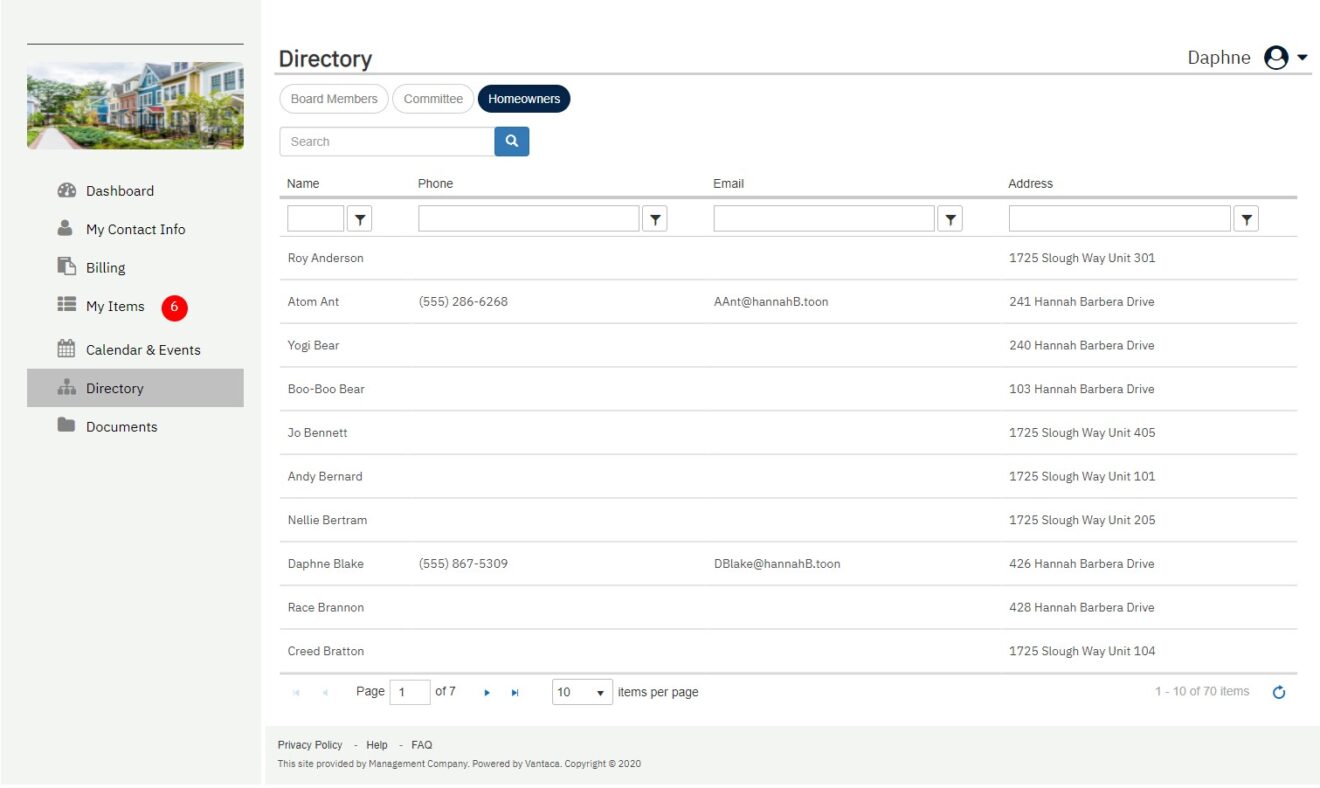Open the Privacy Policy link
The image size is (1320, 788).
(x=310, y=744)
